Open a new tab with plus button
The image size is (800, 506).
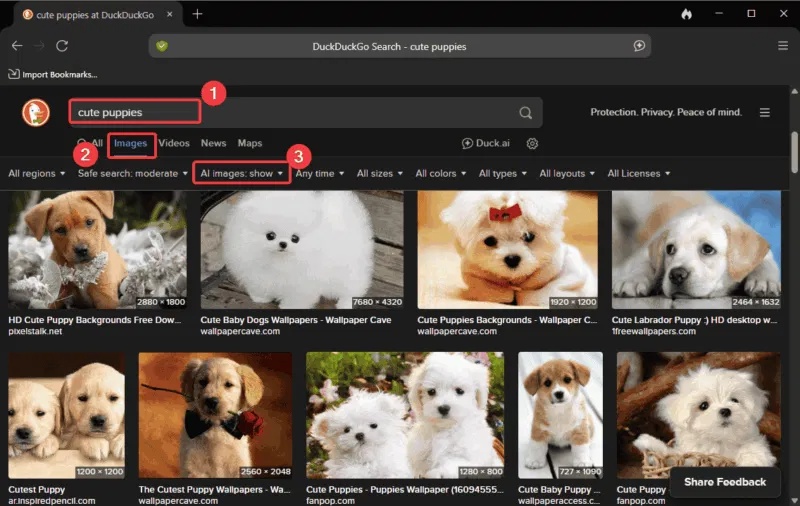pyautogui.click(x=197, y=14)
